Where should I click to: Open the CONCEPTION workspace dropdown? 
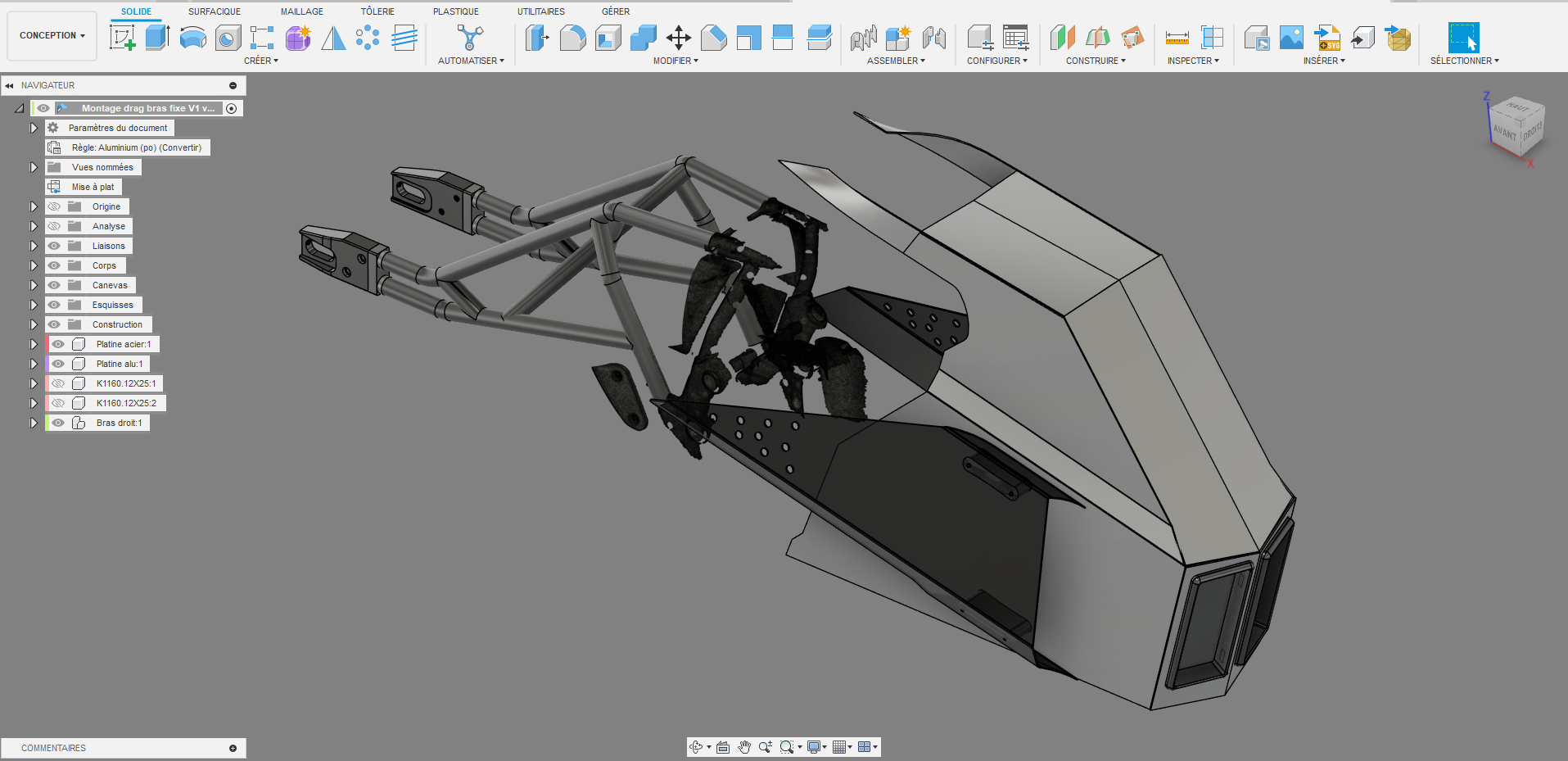[x=52, y=35]
